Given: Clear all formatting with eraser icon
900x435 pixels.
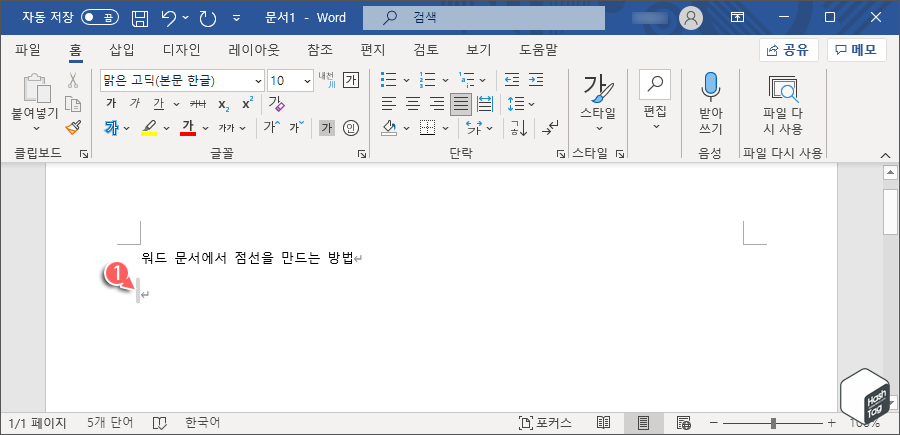Looking at the screenshot, I should pos(276,104).
